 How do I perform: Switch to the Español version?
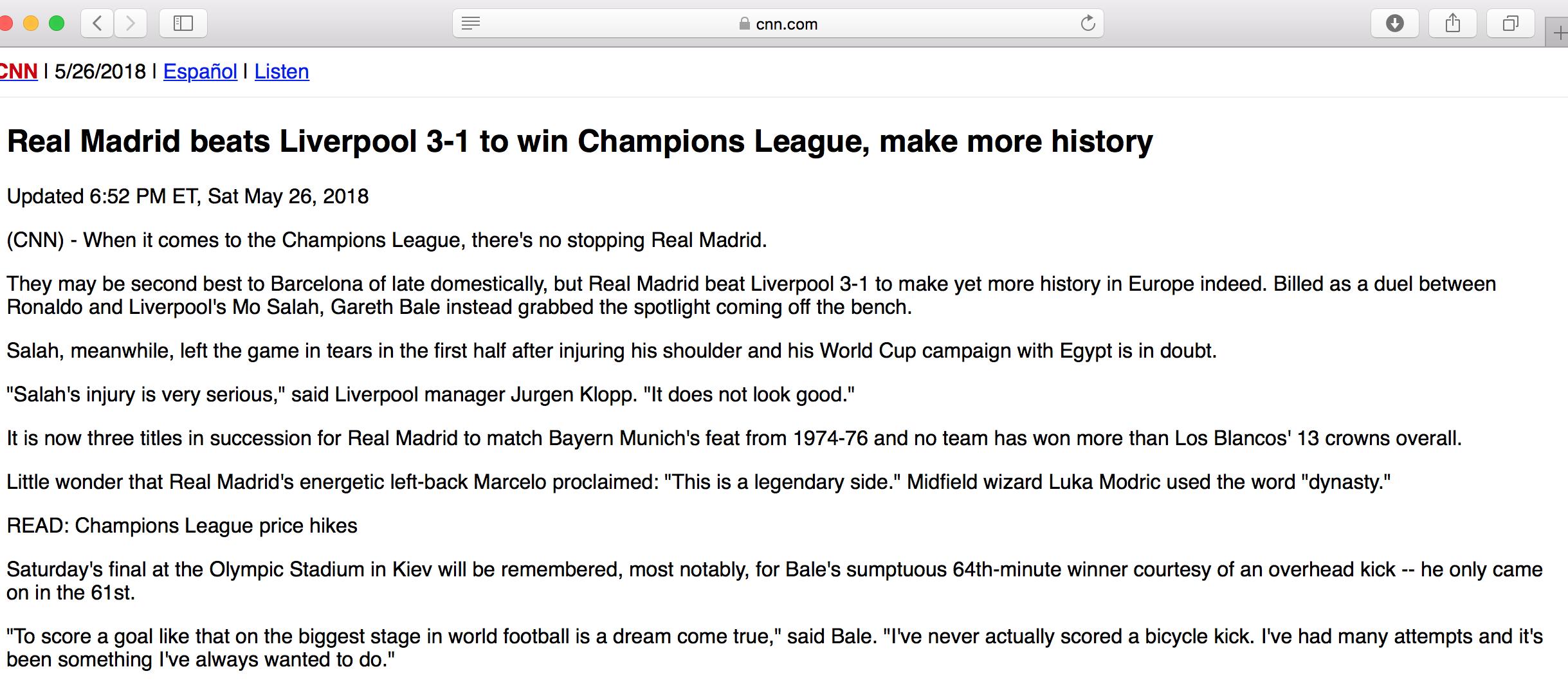point(200,71)
